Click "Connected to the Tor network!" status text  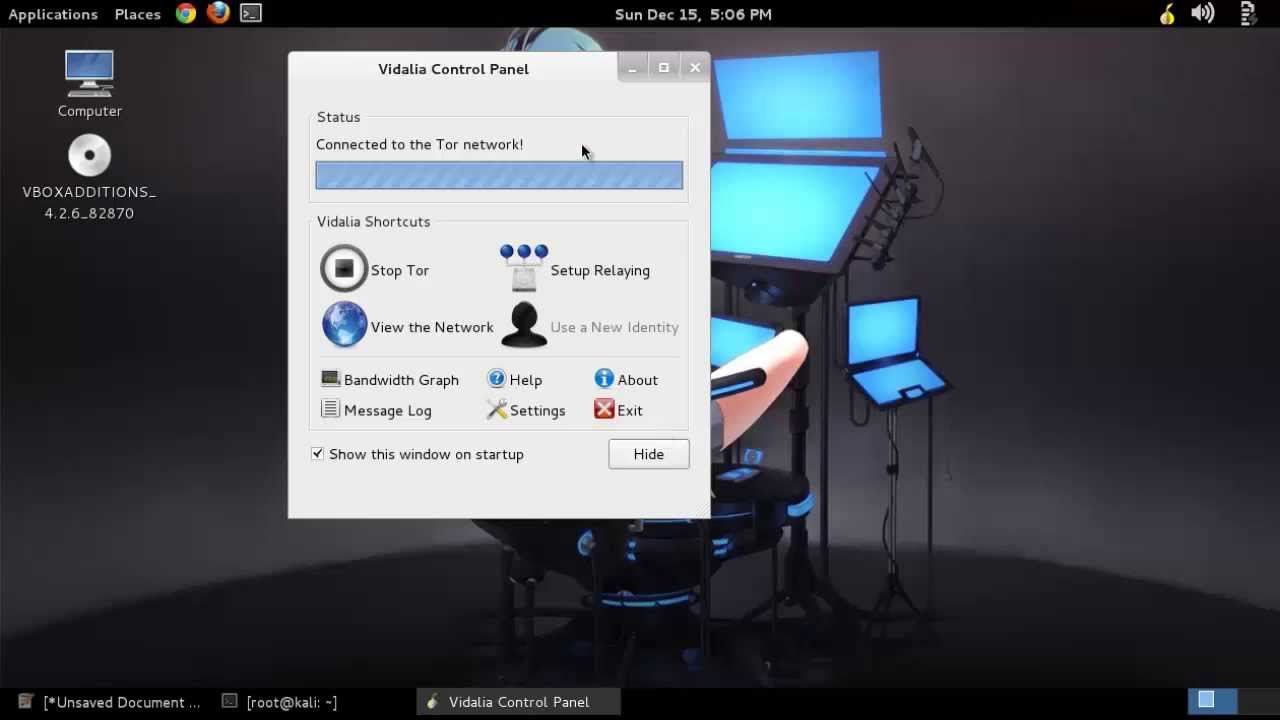pyautogui.click(x=420, y=144)
